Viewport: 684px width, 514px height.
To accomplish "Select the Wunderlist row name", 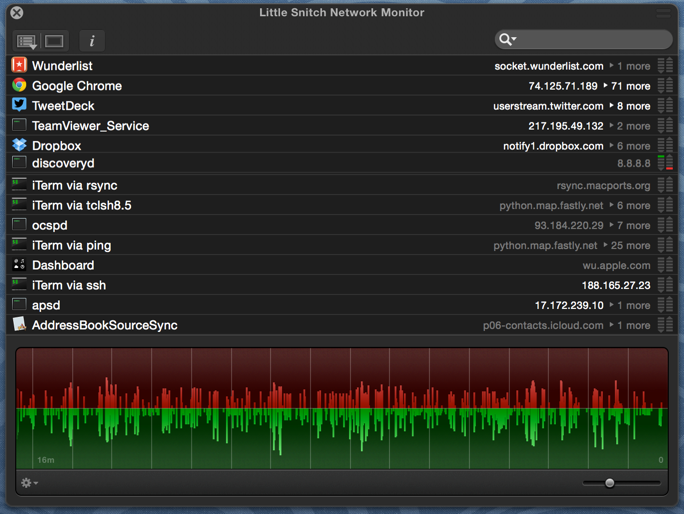I will [x=62, y=66].
